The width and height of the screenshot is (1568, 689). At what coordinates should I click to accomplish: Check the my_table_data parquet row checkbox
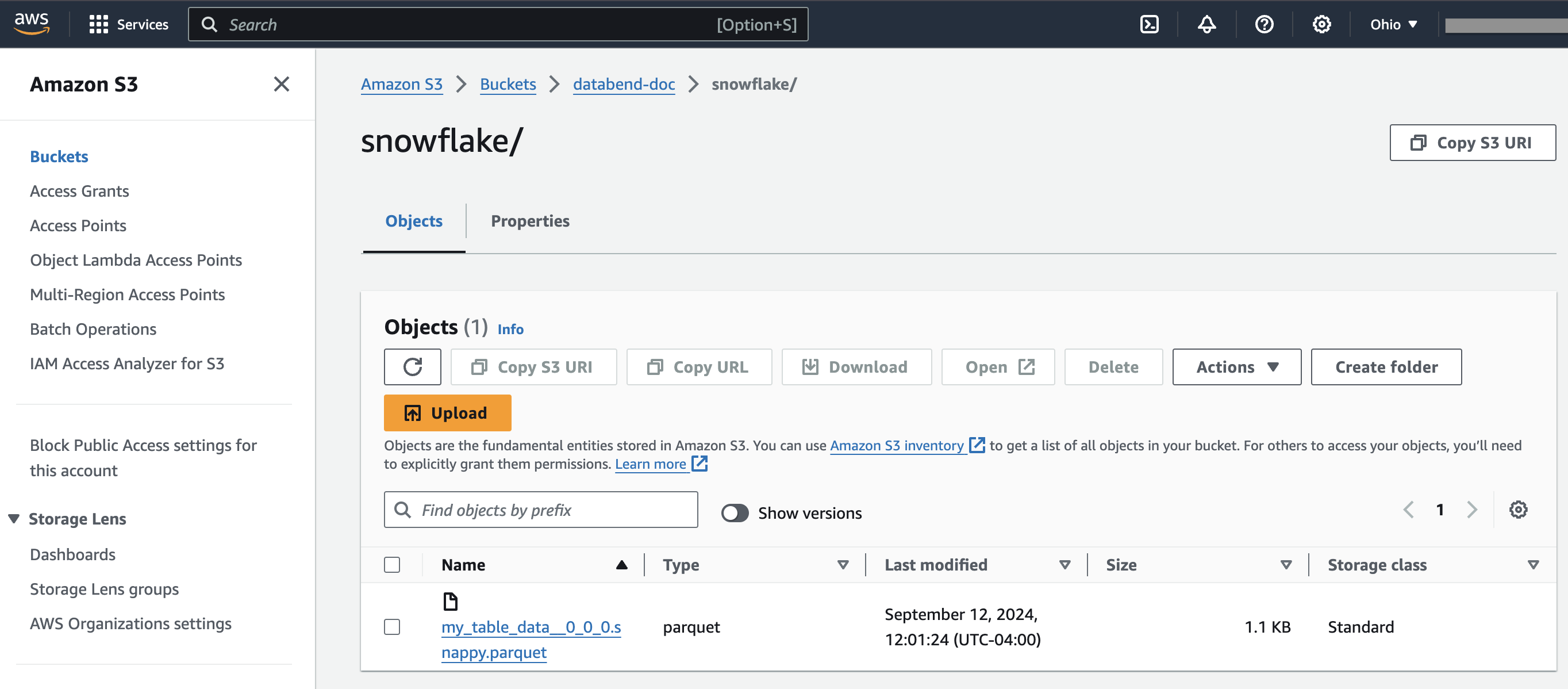[x=392, y=627]
